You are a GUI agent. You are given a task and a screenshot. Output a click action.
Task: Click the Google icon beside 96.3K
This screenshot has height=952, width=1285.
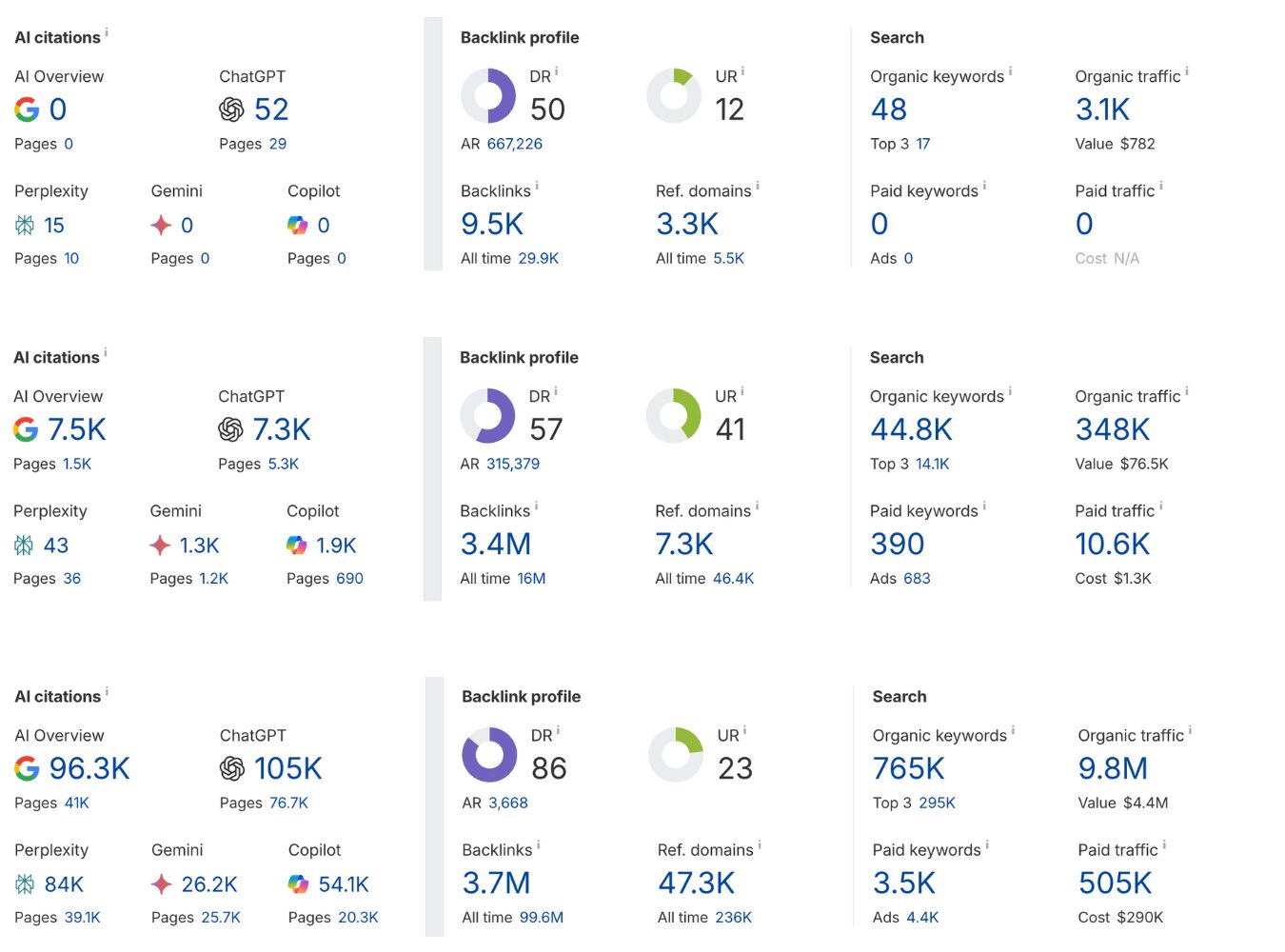[x=27, y=768]
